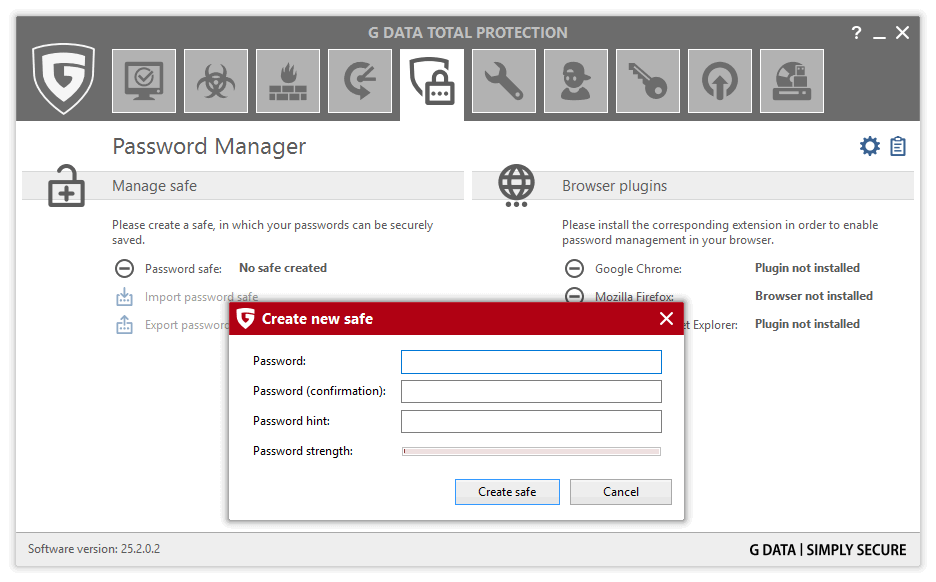Click the Export password safe icon

point(124,325)
